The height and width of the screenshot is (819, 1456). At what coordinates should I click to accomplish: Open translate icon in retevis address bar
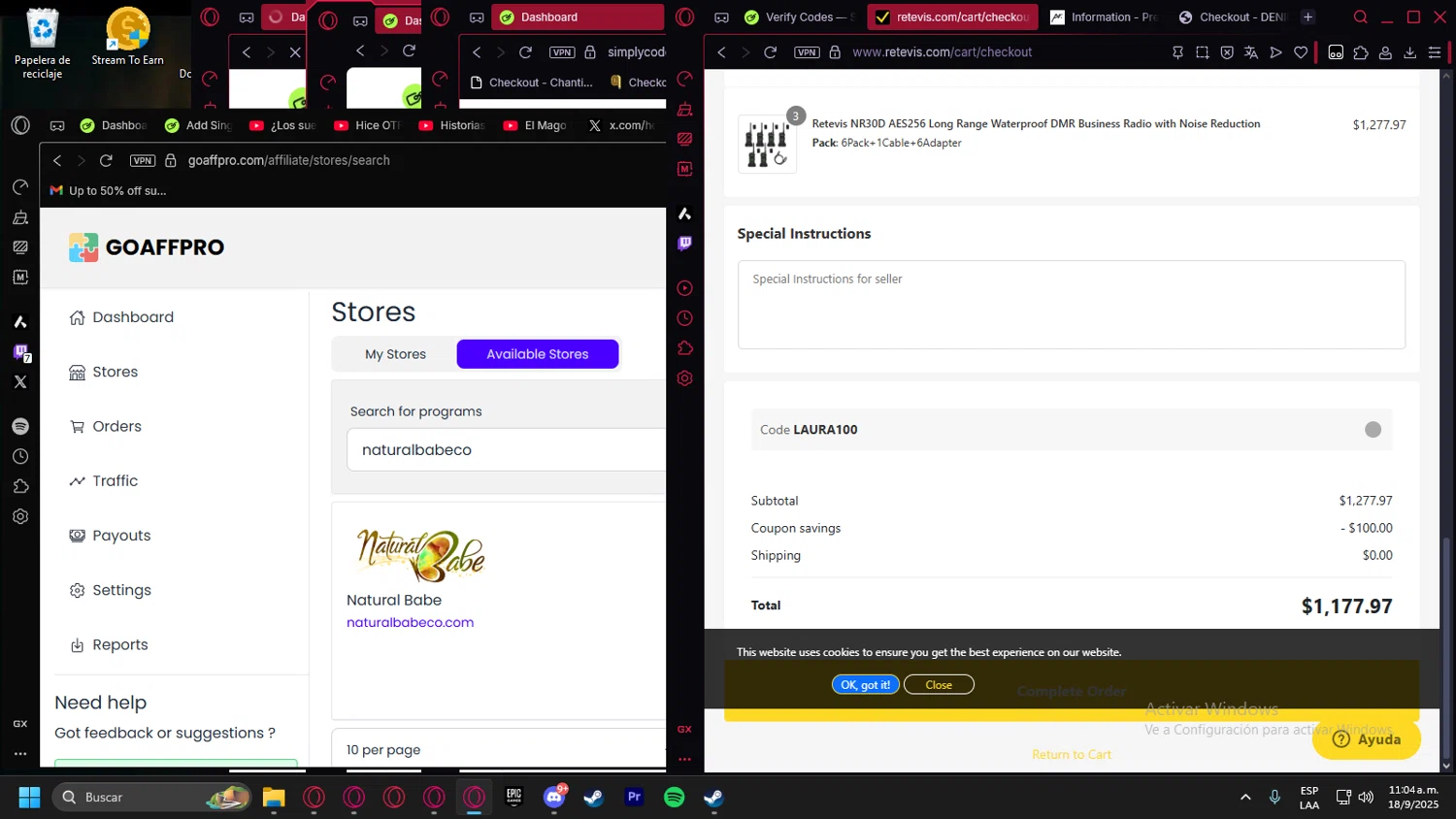coord(1251,52)
